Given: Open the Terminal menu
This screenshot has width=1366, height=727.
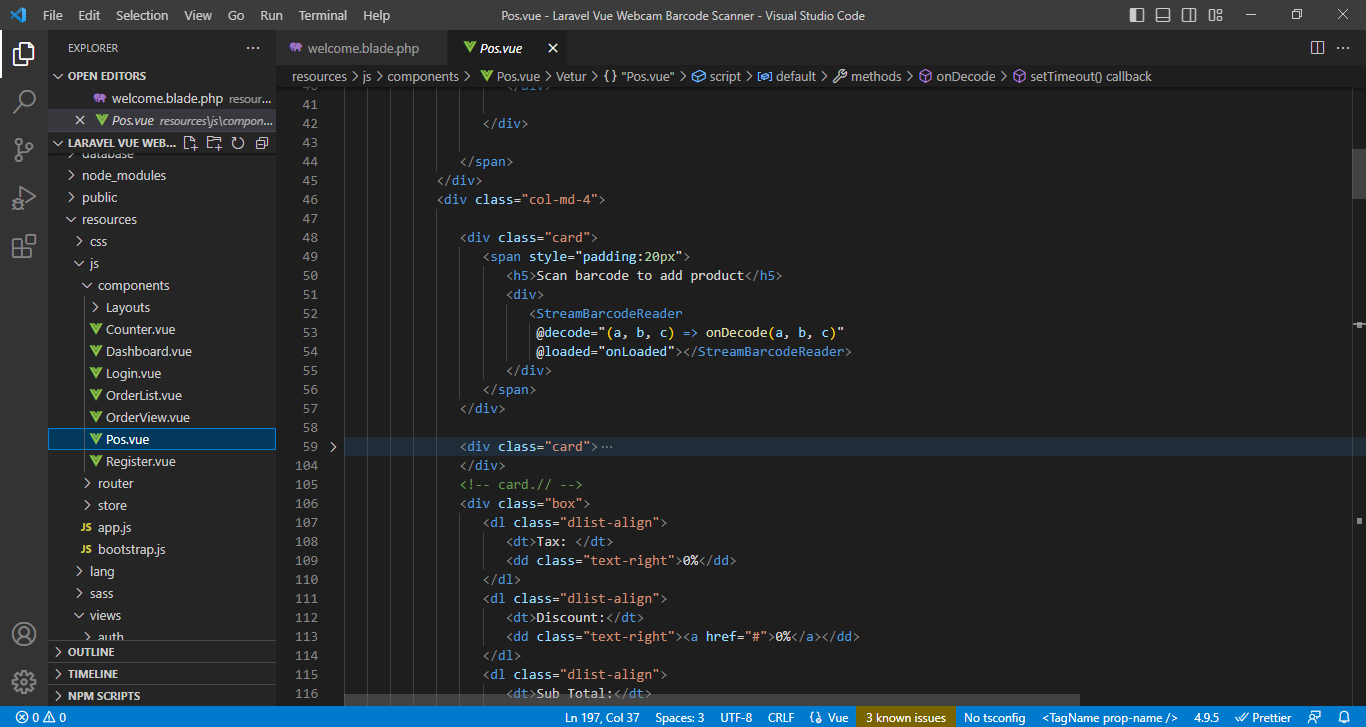Looking at the screenshot, I should (x=323, y=15).
